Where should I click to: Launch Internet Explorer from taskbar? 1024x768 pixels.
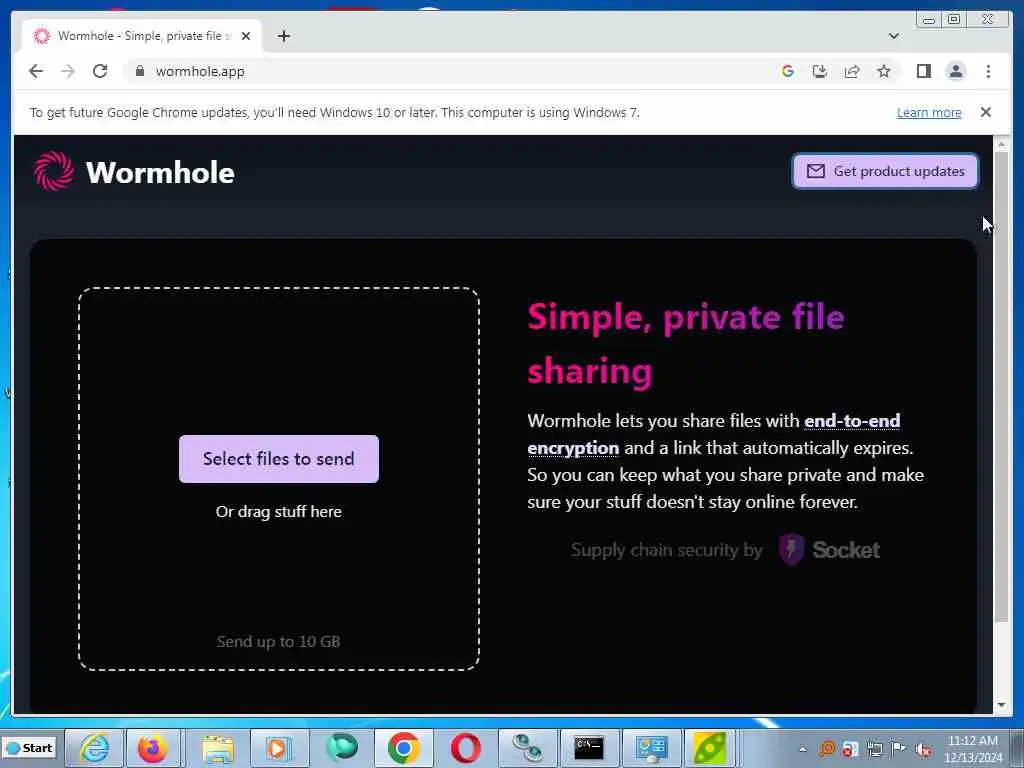[95, 748]
